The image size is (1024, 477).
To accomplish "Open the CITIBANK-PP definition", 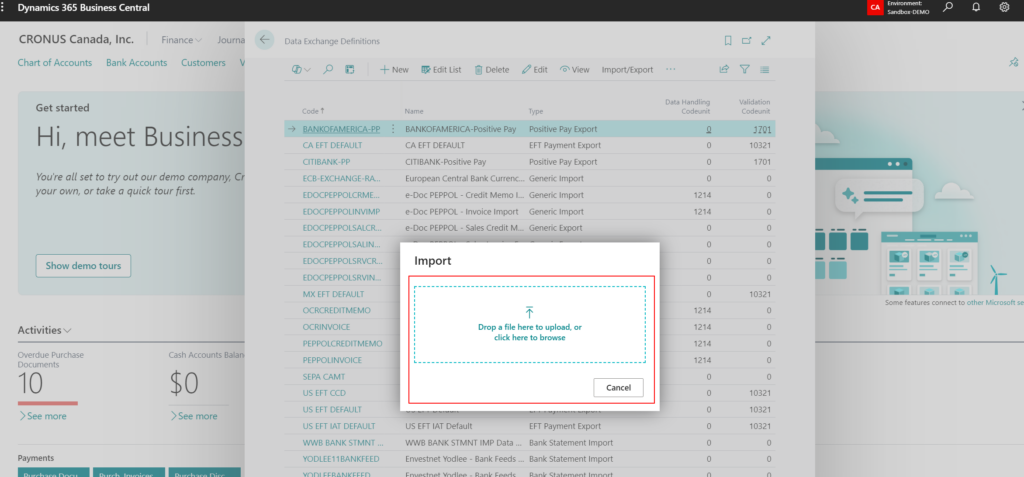I will (327, 161).
